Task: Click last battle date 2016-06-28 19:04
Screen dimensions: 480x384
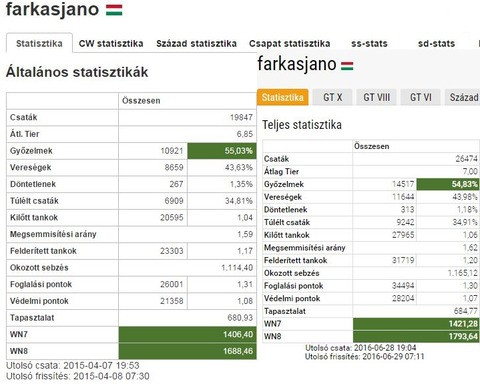Action: tap(385, 348)
